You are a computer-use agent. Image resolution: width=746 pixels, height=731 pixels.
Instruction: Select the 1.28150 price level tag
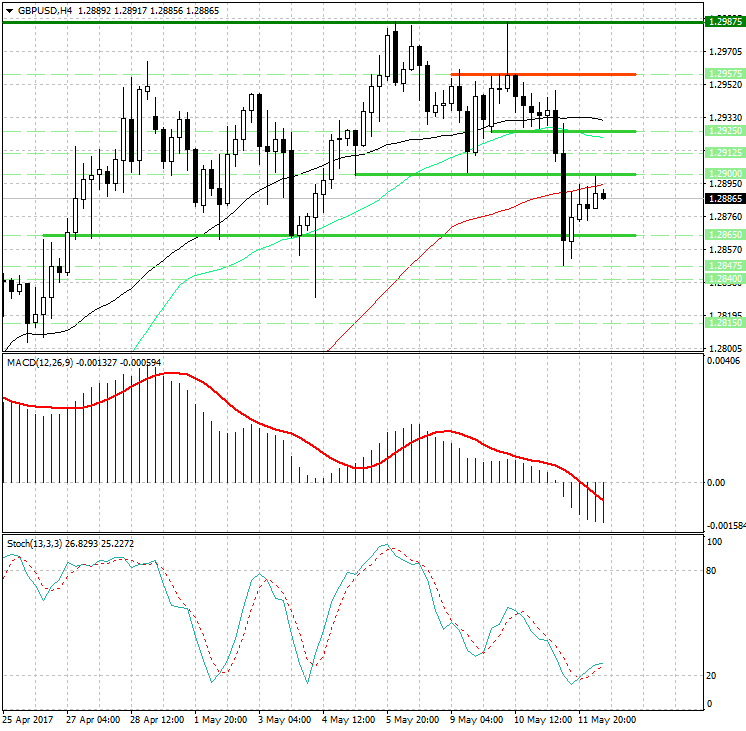pos(723,323)
